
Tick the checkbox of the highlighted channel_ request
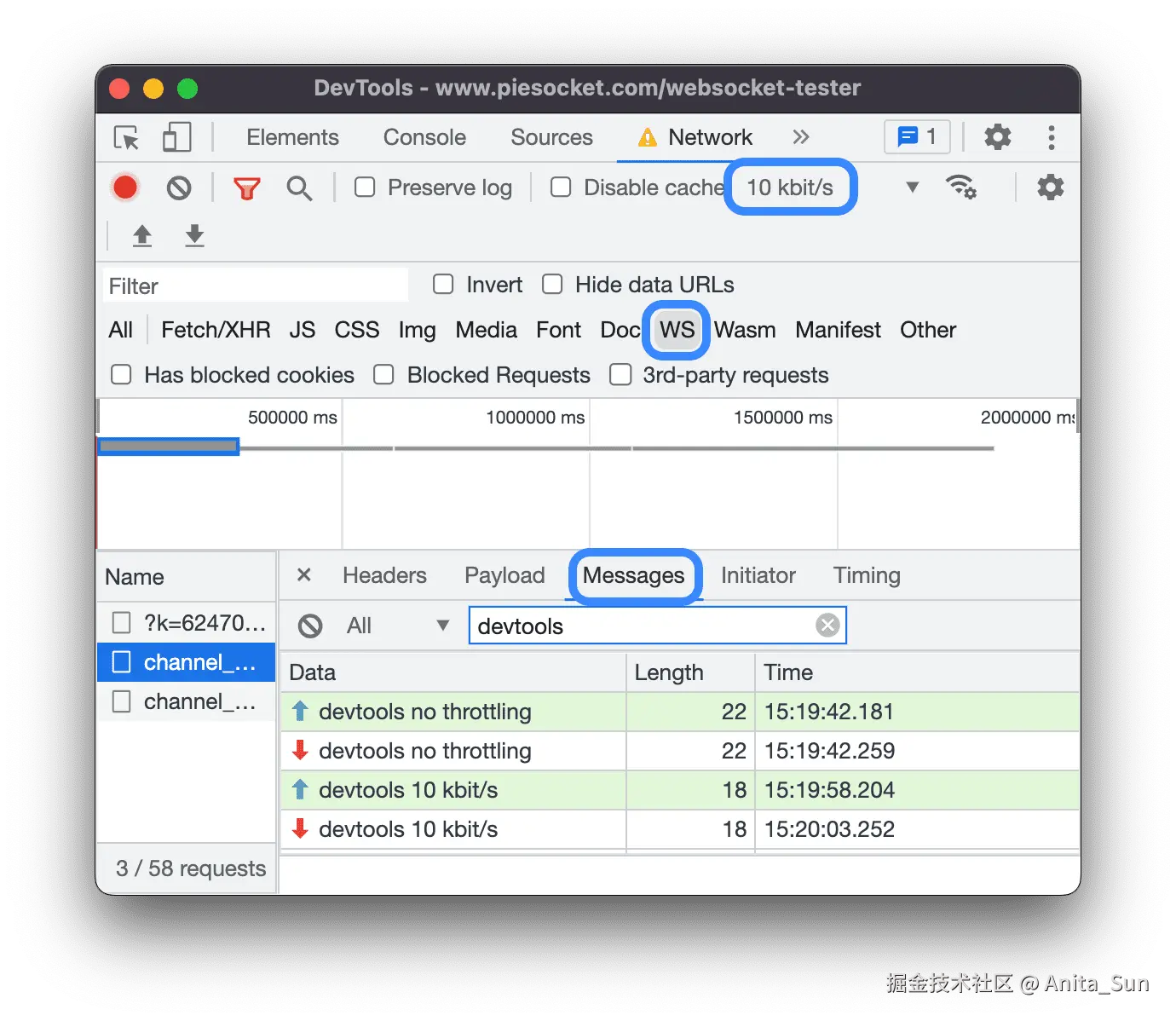[122, 662]
